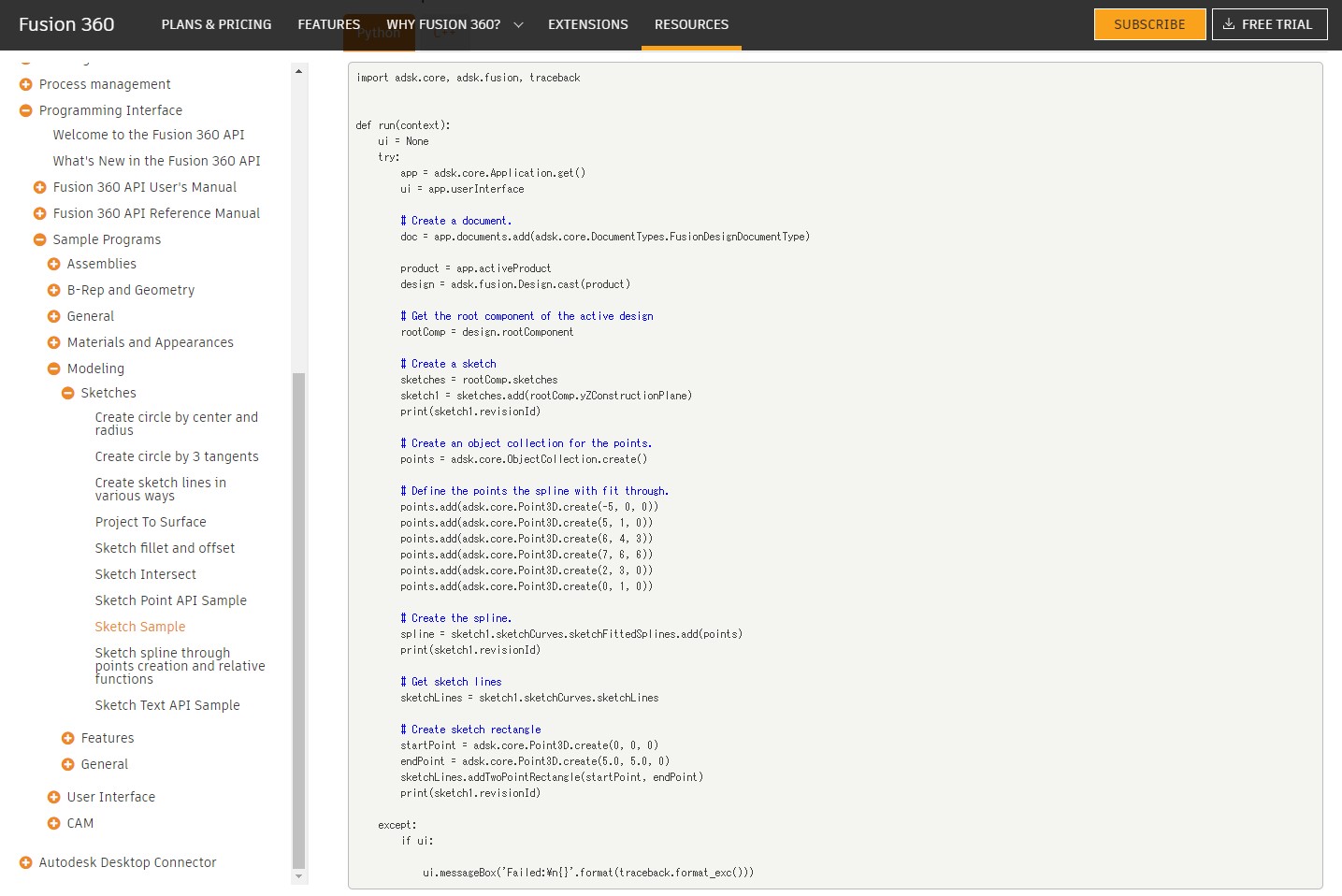The height and width of the screenshot is (896, 1342).
Task: Click plus icon beside Fusion 360 API Reference Manual
Action: click(x=40, y=213)
